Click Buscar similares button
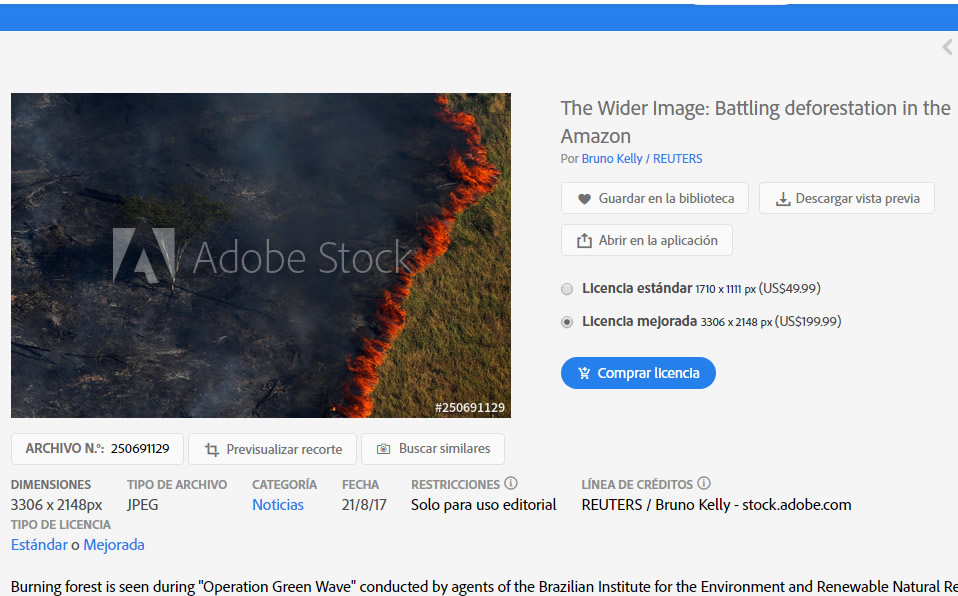The height and width of the screenshot is (596, 958). [433, 449]
